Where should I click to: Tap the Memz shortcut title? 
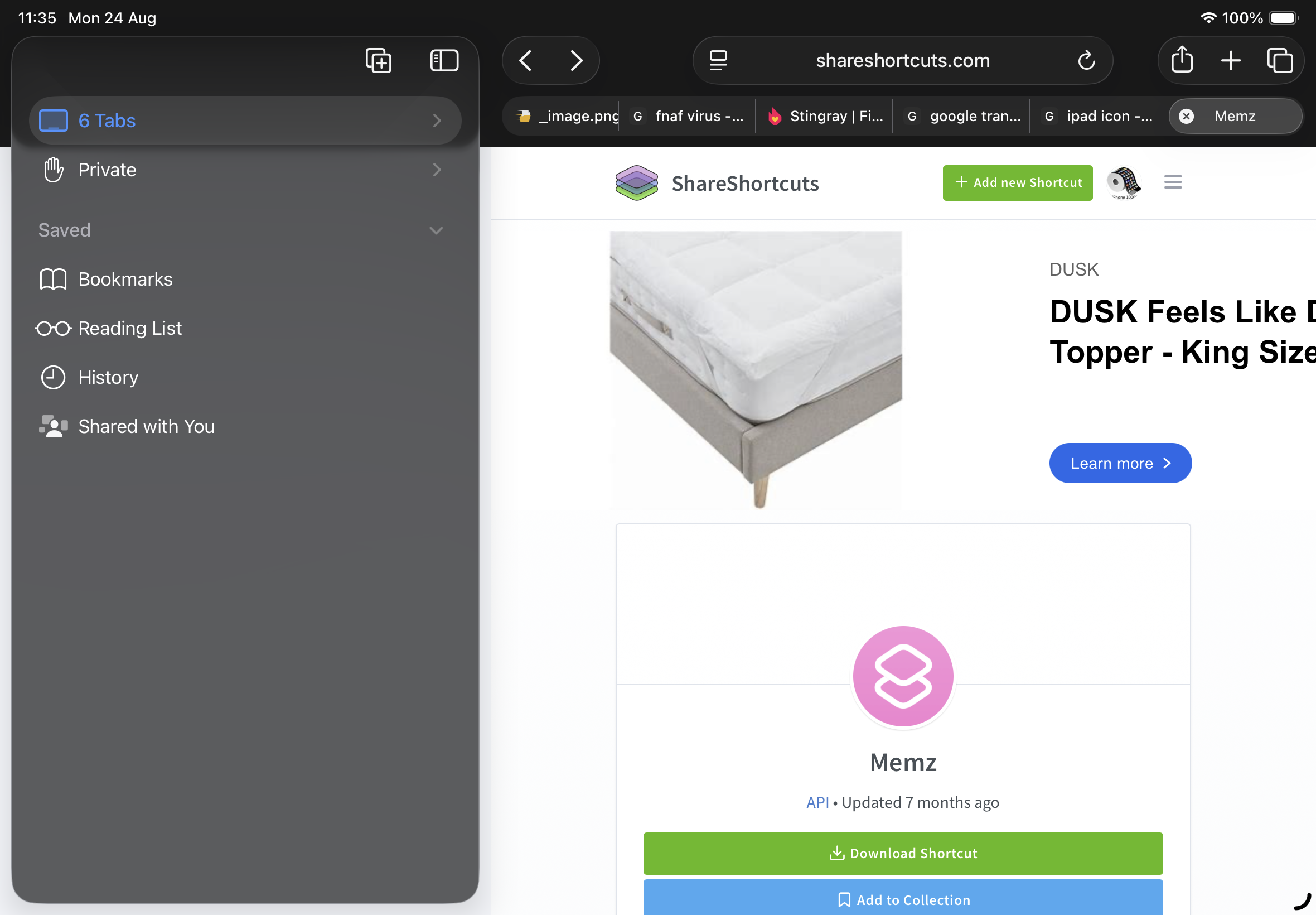[x=903, y=763]
